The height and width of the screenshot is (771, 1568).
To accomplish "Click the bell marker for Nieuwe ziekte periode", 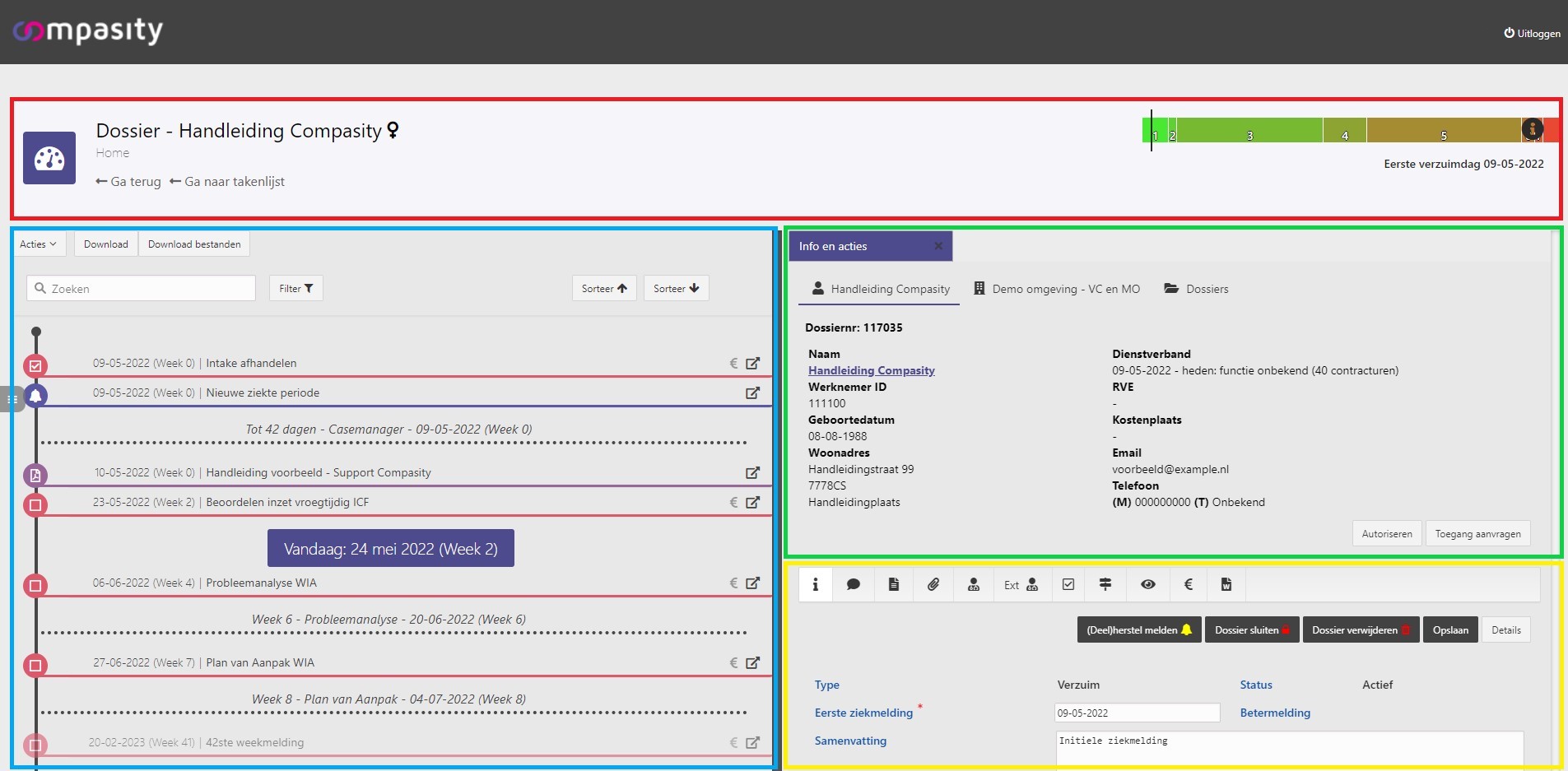I will [x=35, y=396].
